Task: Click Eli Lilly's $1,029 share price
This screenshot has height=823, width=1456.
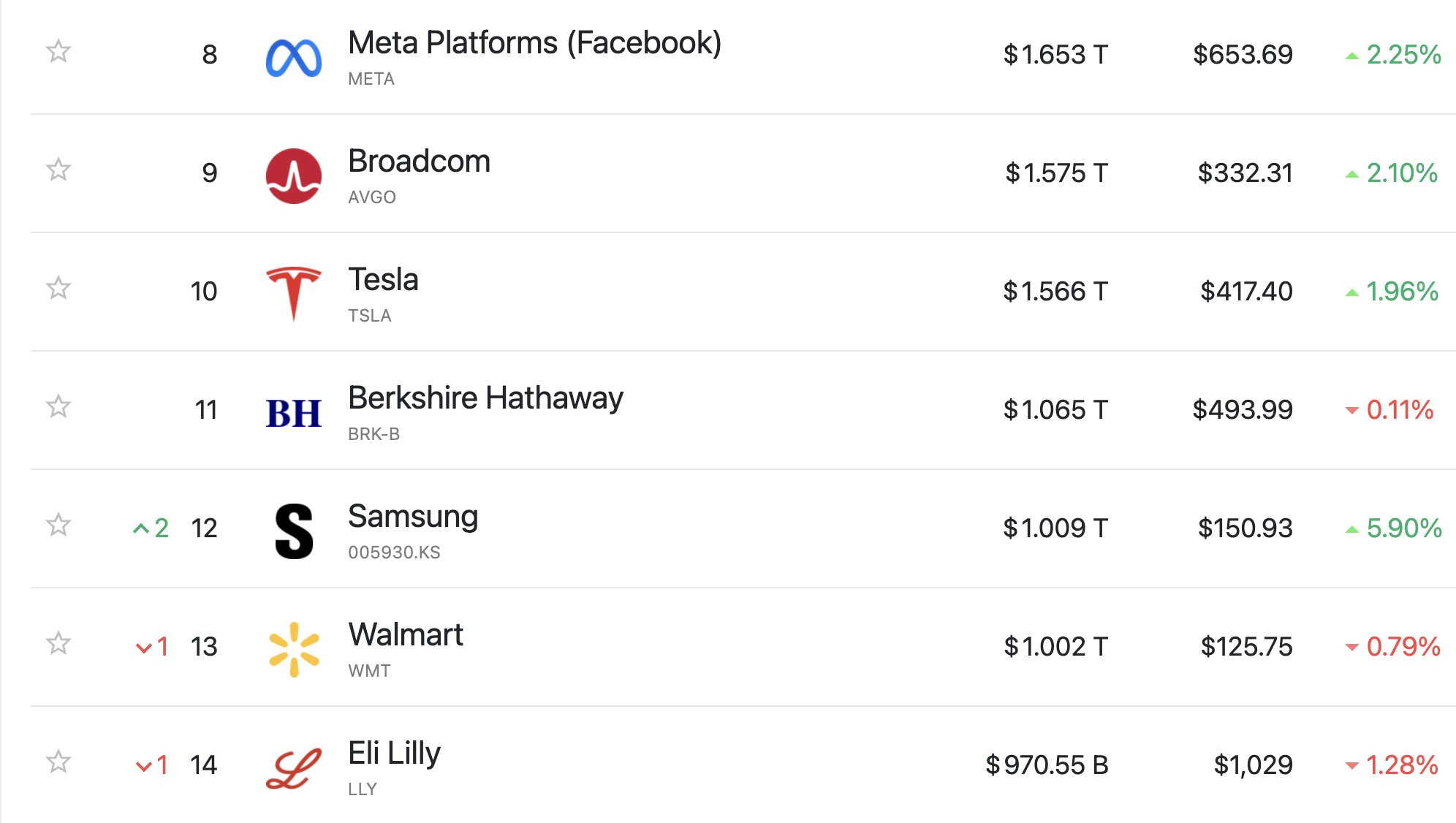Action: pos(1253,765)
